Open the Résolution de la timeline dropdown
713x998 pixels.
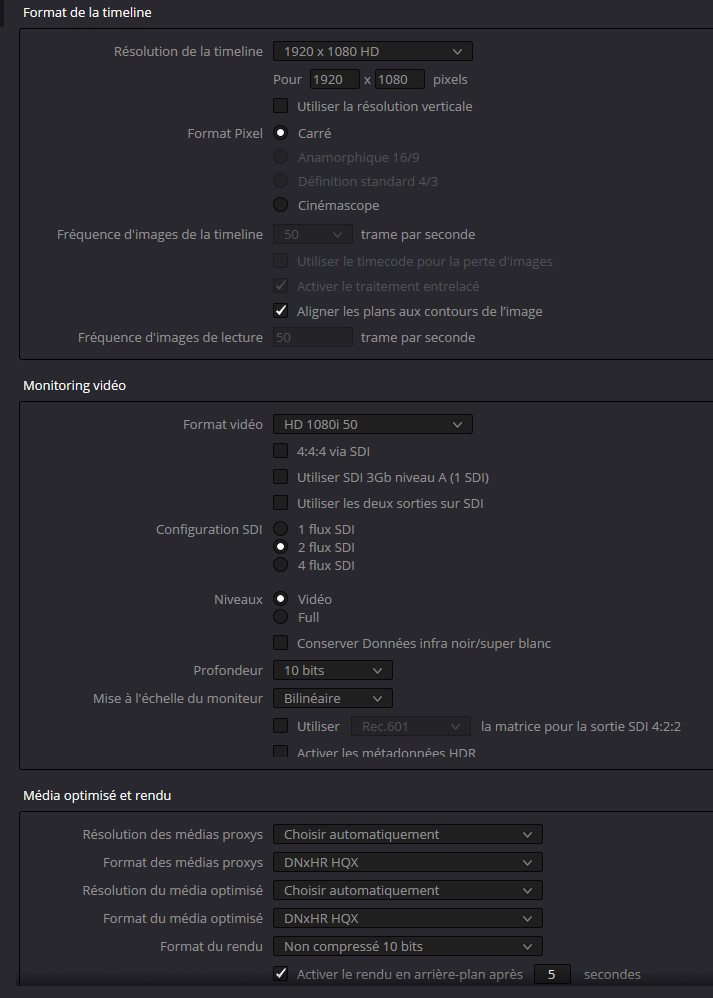(x=372, y=52)
